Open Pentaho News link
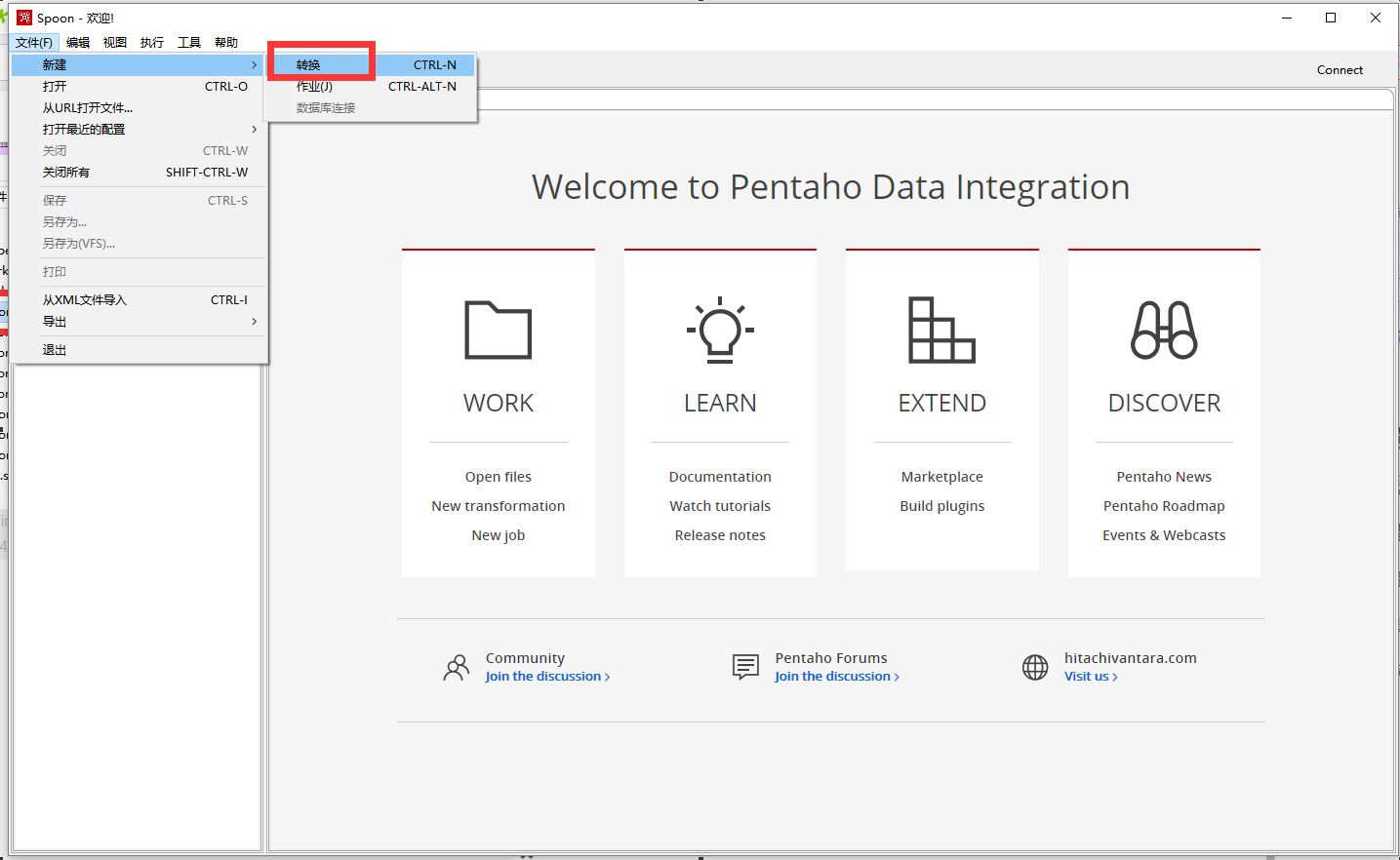This screenshot has height=860, width=1400. click(x=1164, y=477)
